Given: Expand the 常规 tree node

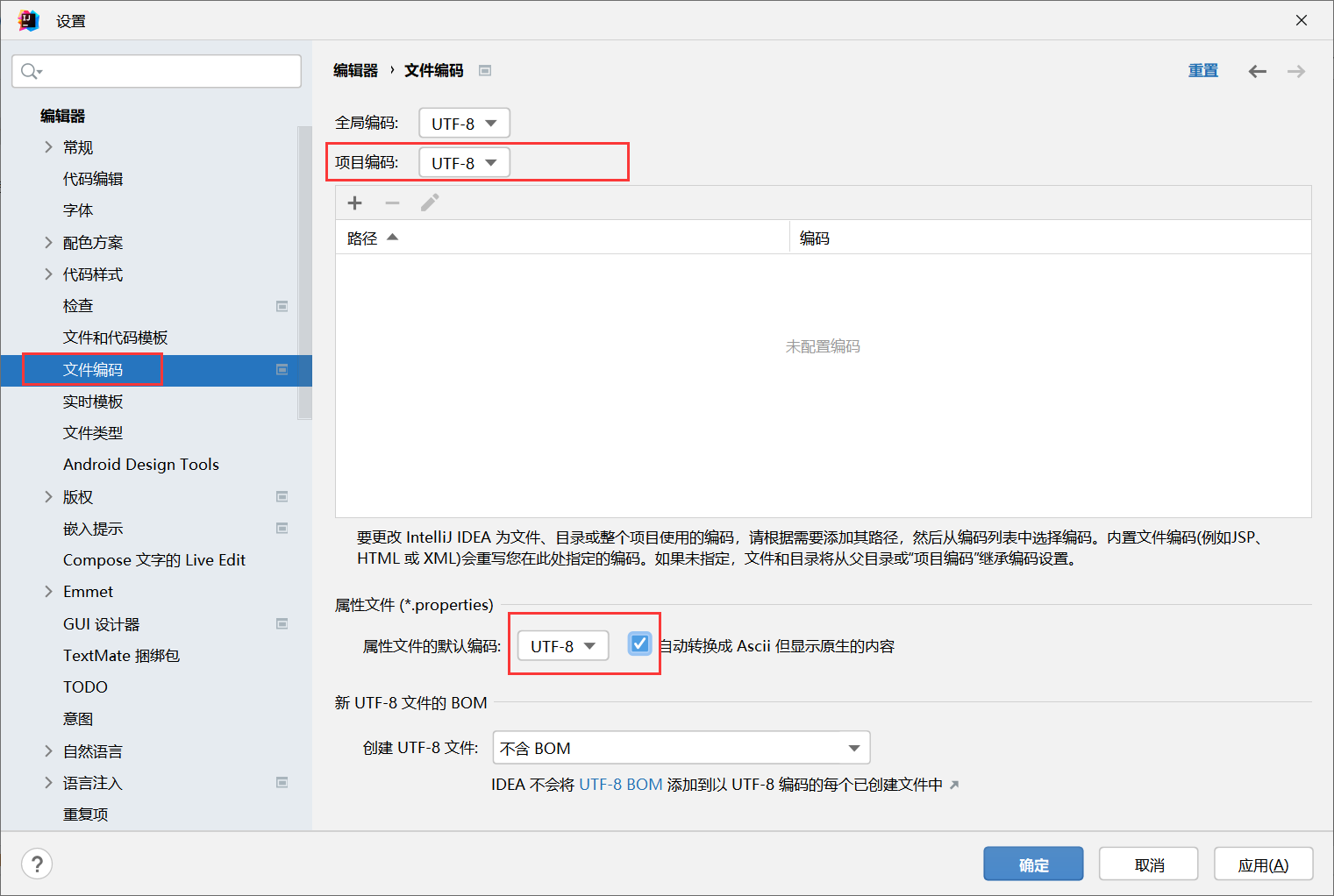Looking at the screenshot, I should 49,147.
